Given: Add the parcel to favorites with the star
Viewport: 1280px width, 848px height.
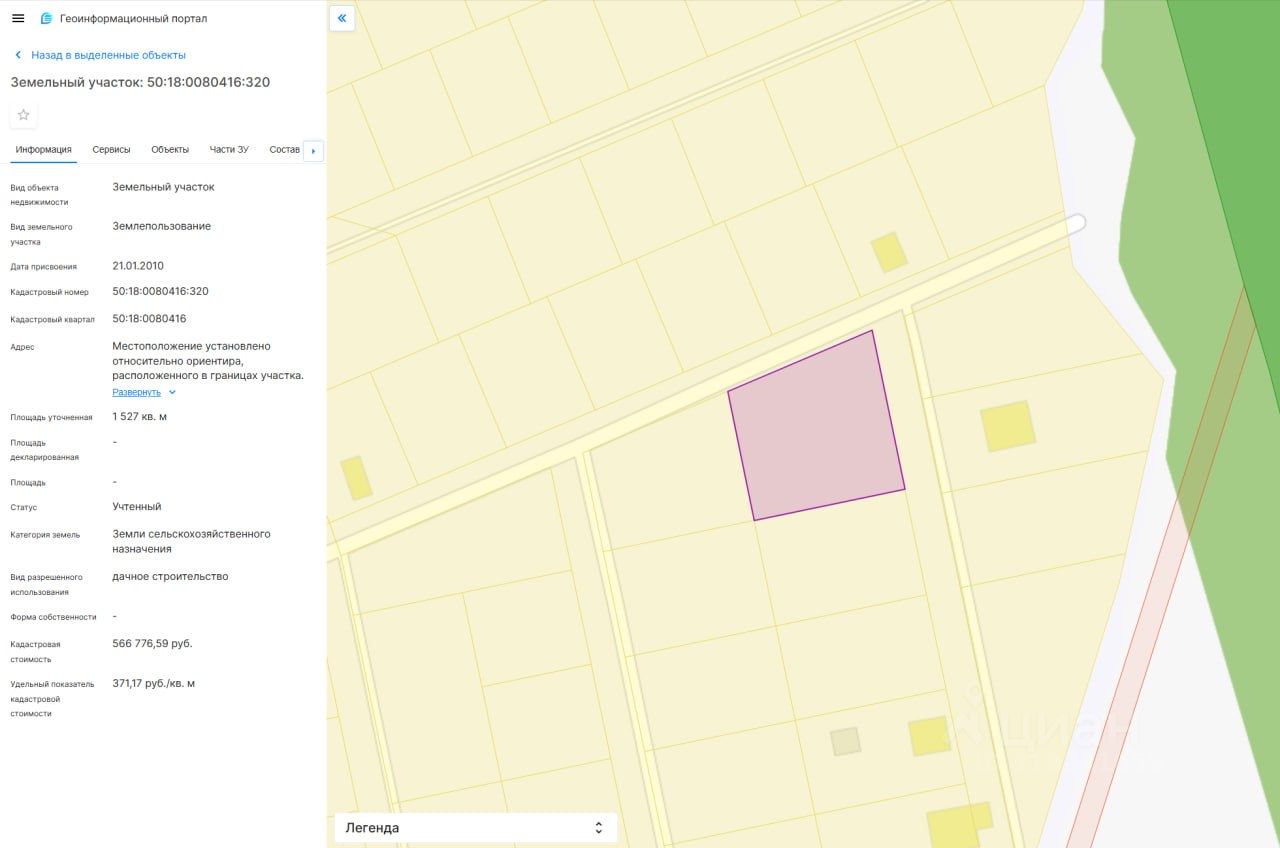Looking at the screenshot, I should [24, 115].
